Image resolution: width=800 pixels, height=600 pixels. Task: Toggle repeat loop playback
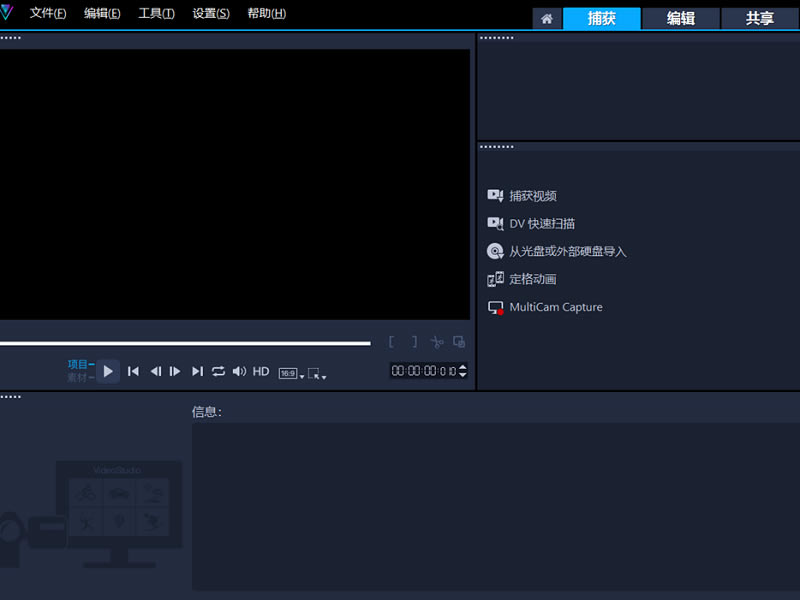tap(218, 371)
